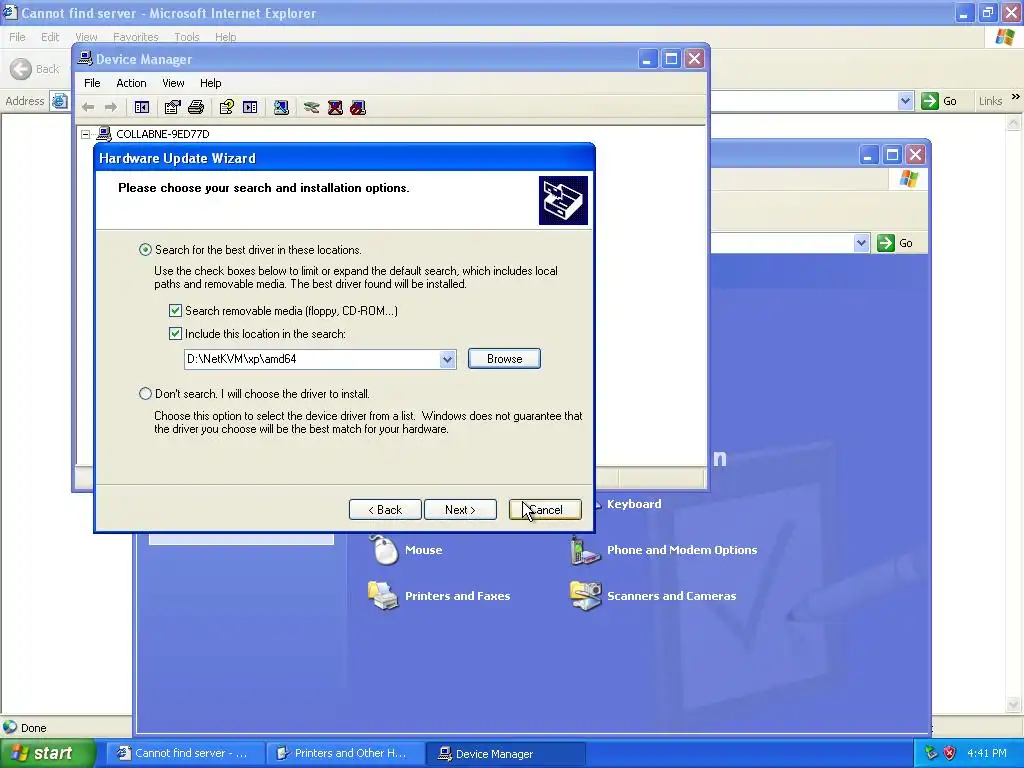Open the Scanners and Cameras link
This screenshot has height=768, width=1024.
[671, 596]
